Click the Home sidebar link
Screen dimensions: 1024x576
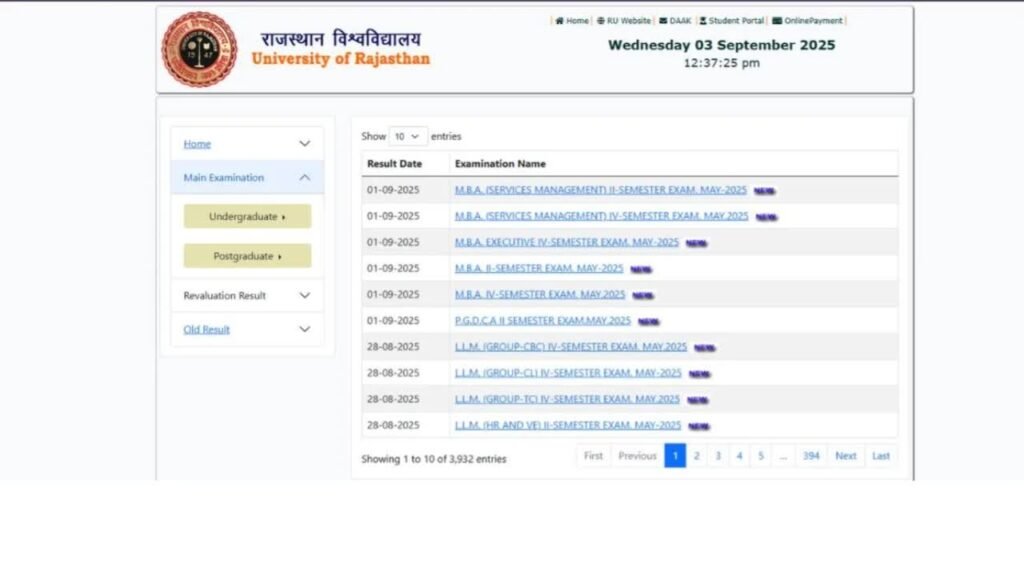pos(197,144)
